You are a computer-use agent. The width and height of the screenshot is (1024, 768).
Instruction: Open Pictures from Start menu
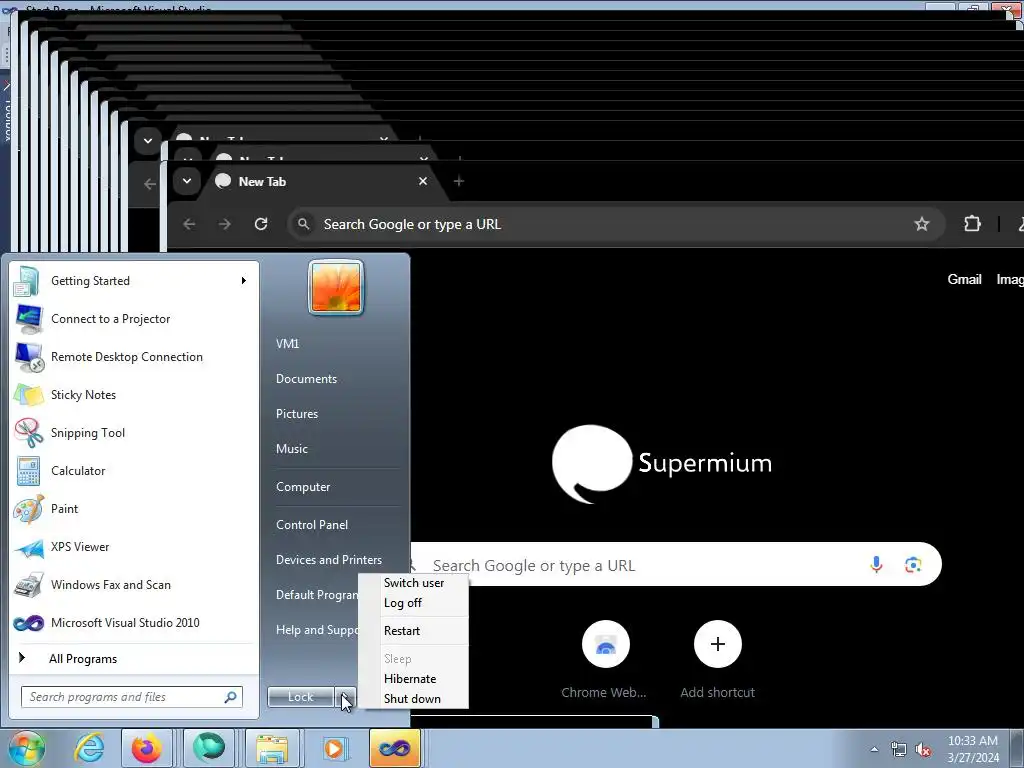click(x=296, y=414)
